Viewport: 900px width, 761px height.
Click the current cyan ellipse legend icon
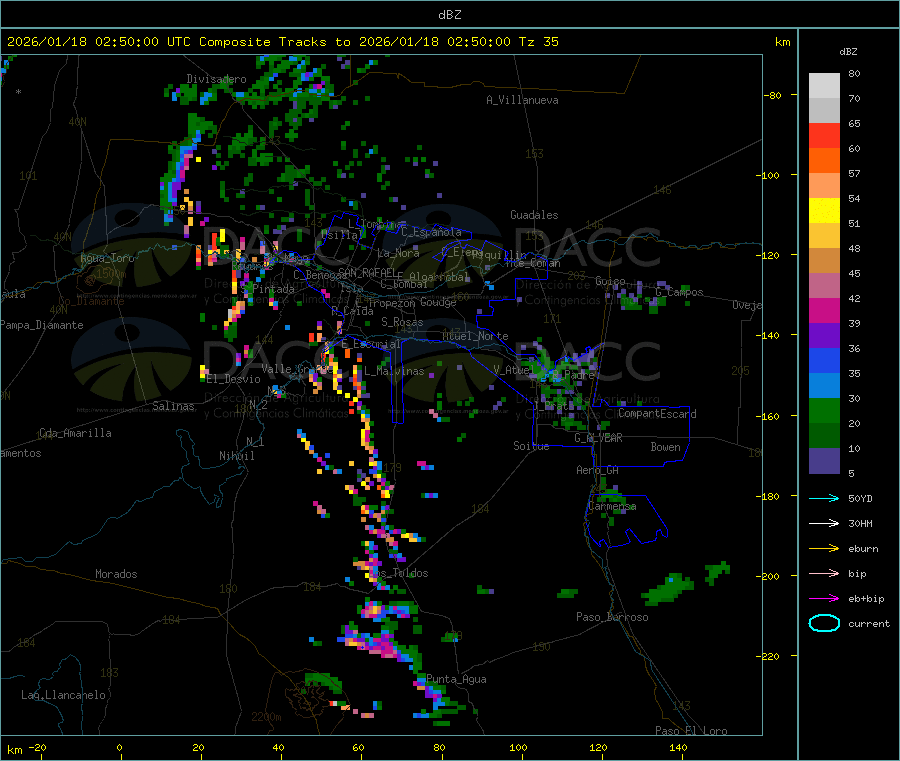[824, 623]
